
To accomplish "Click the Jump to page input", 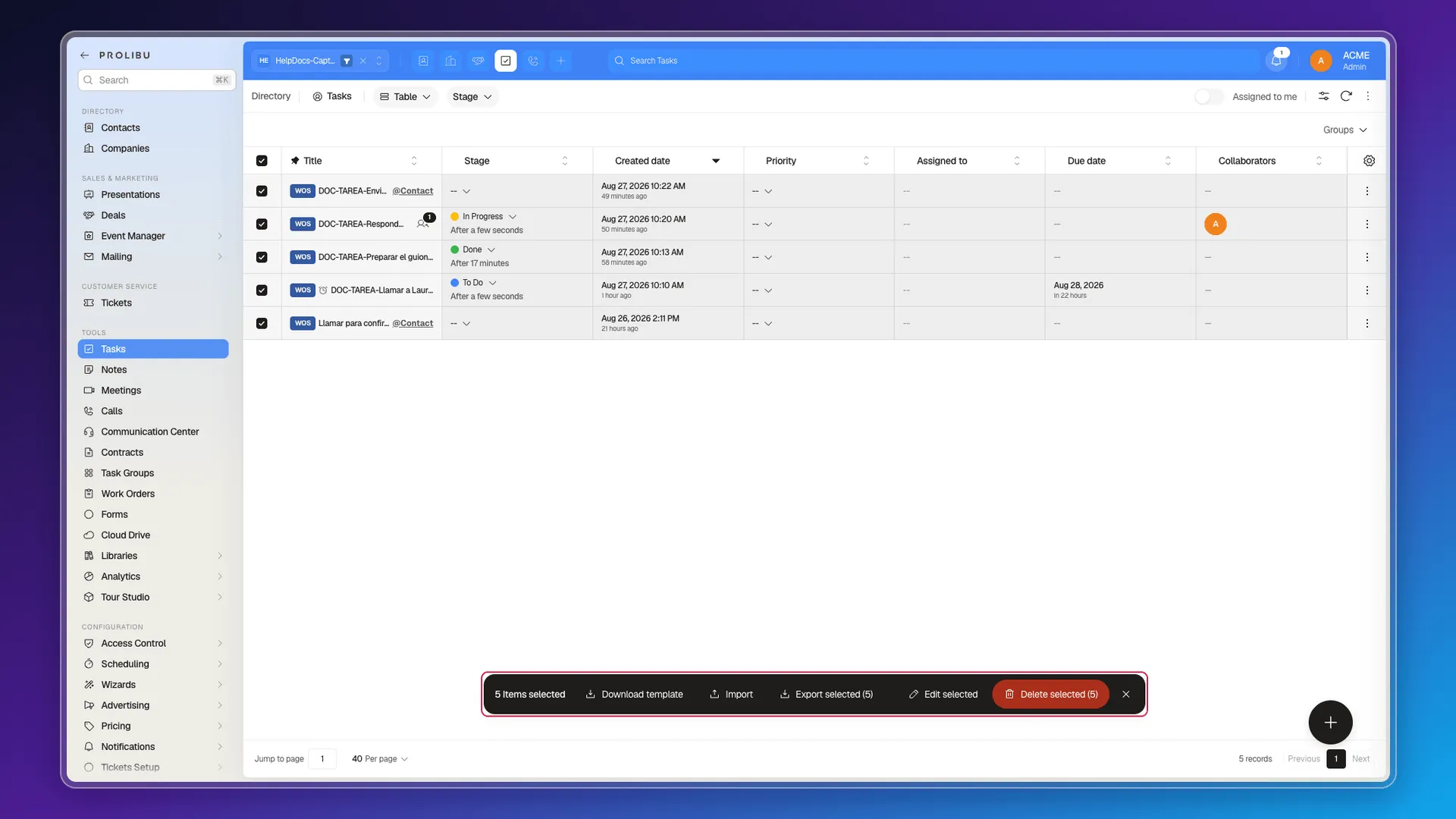I will tap(322, 758).
